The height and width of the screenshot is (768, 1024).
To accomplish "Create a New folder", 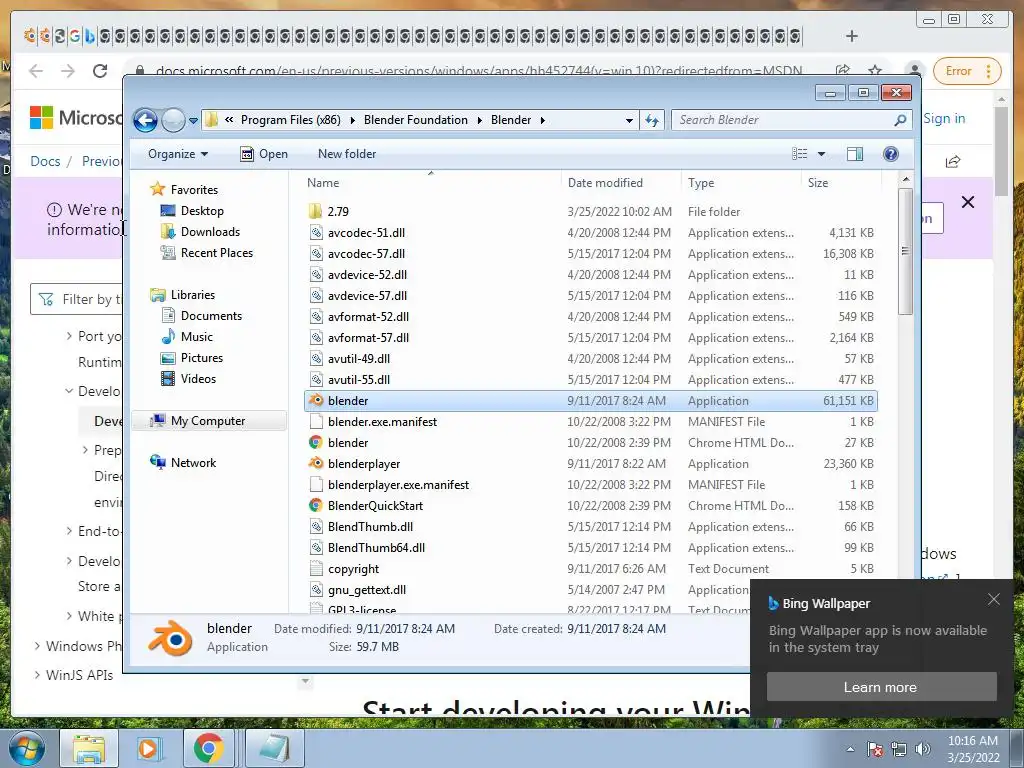I will [x=347, y=154].
